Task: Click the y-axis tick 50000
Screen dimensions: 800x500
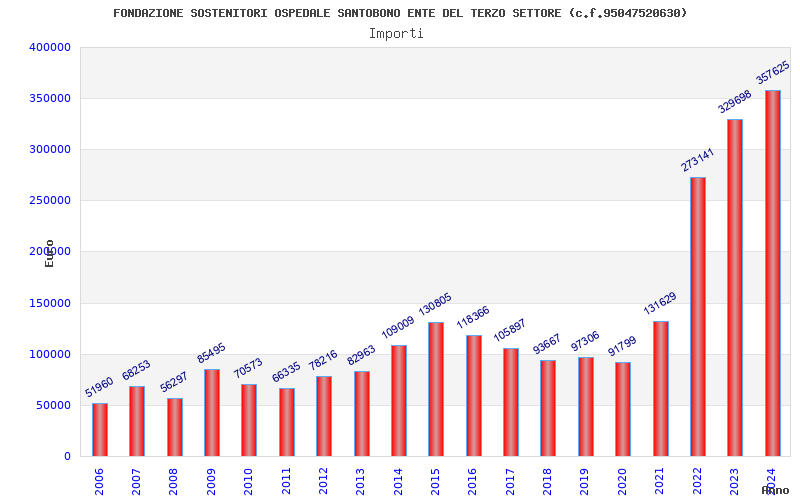Action: [53, 405]
